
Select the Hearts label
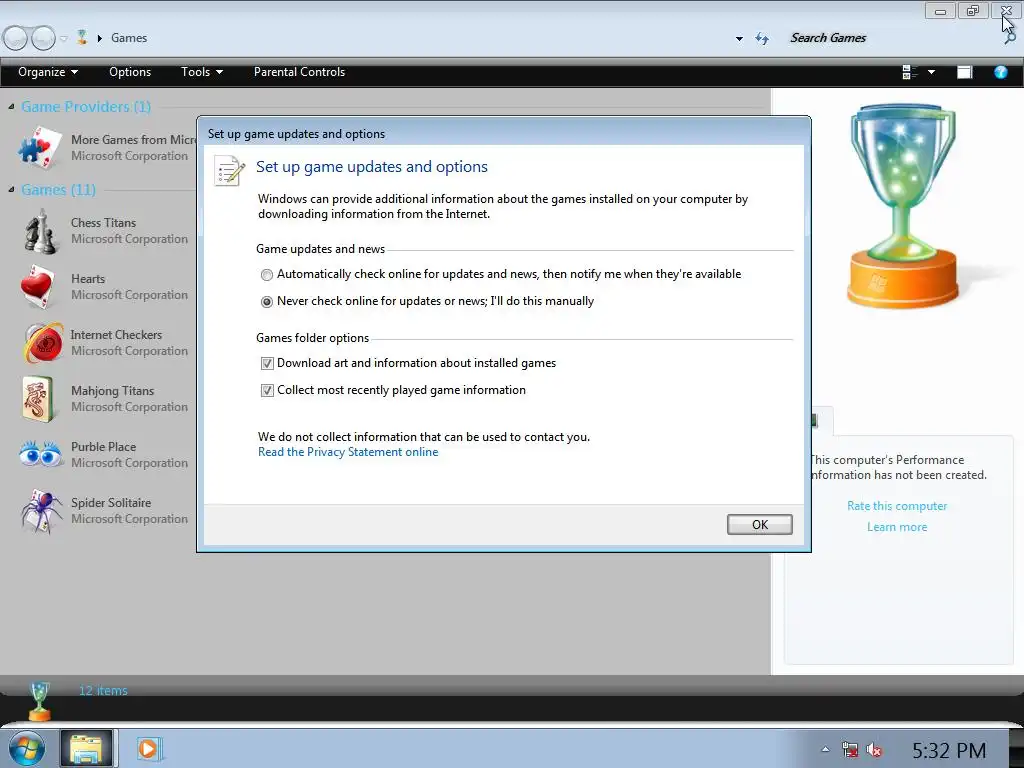pos(88,279)
